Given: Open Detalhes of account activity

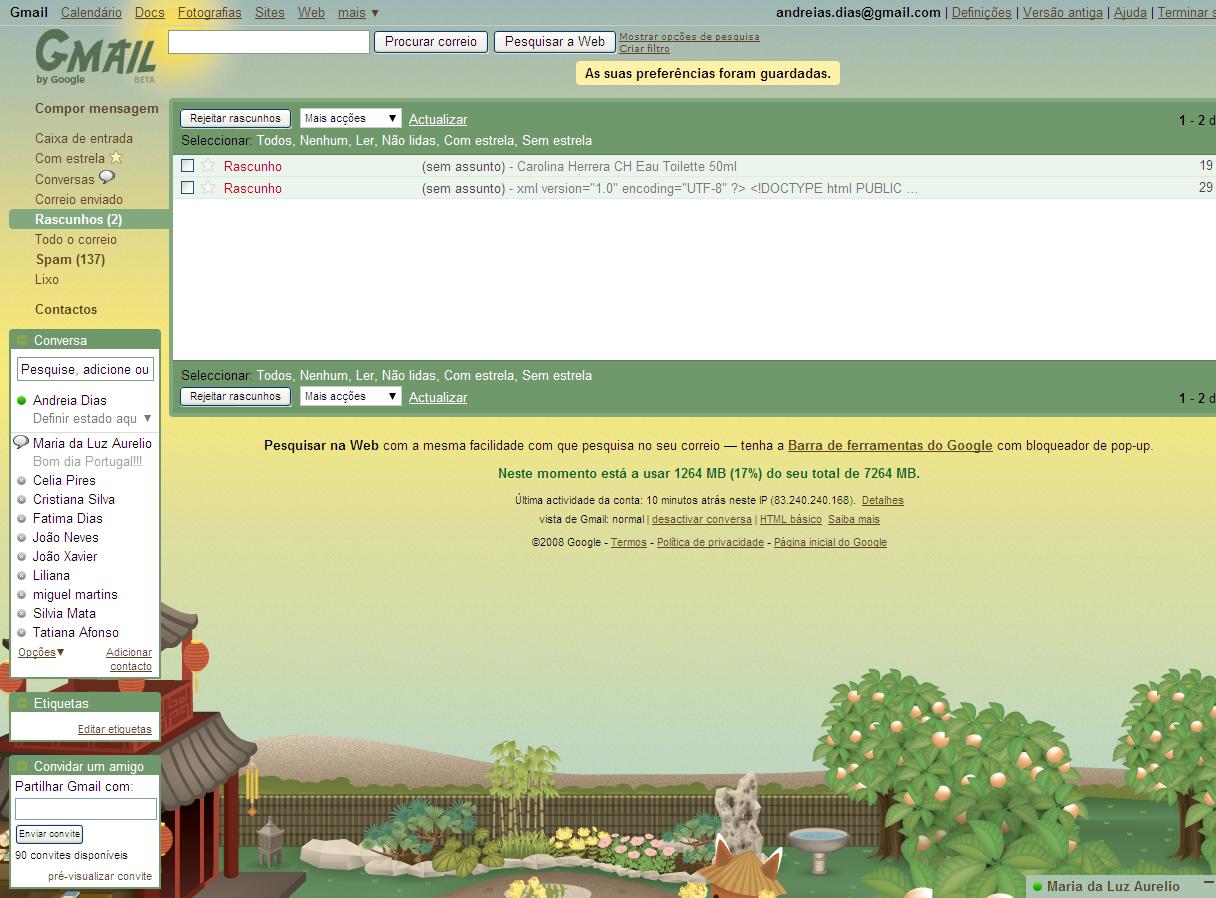Looking at the screenshot, I should coord(883,500).
